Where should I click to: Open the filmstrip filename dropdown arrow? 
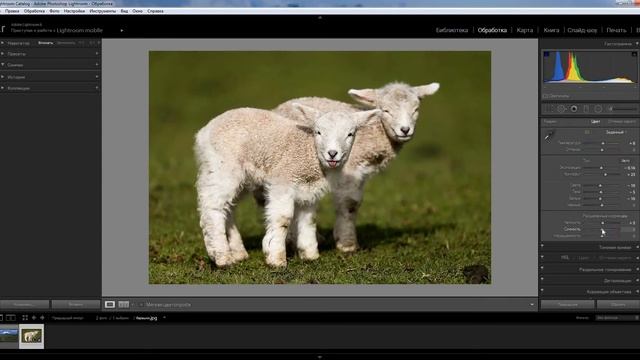click(x=164, y=318)
